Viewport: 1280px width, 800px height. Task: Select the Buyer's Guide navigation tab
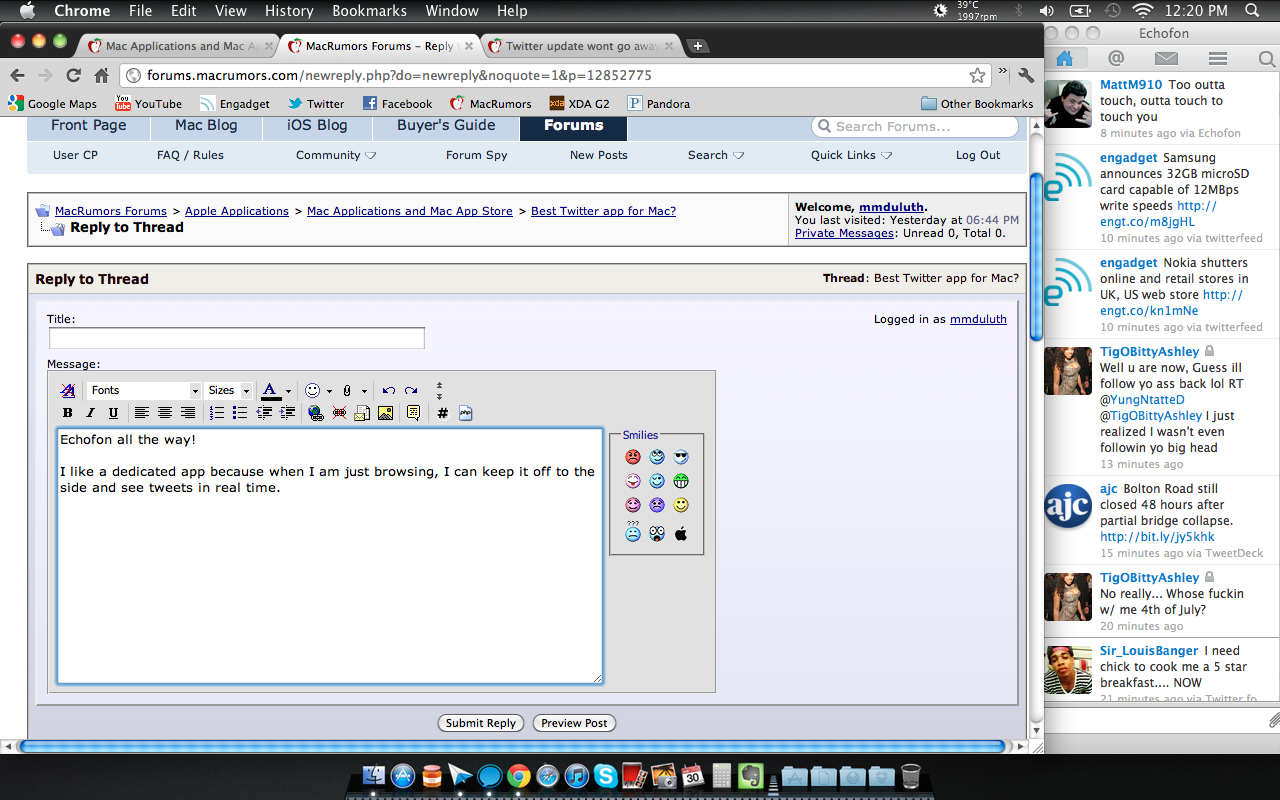coord(446,126)
